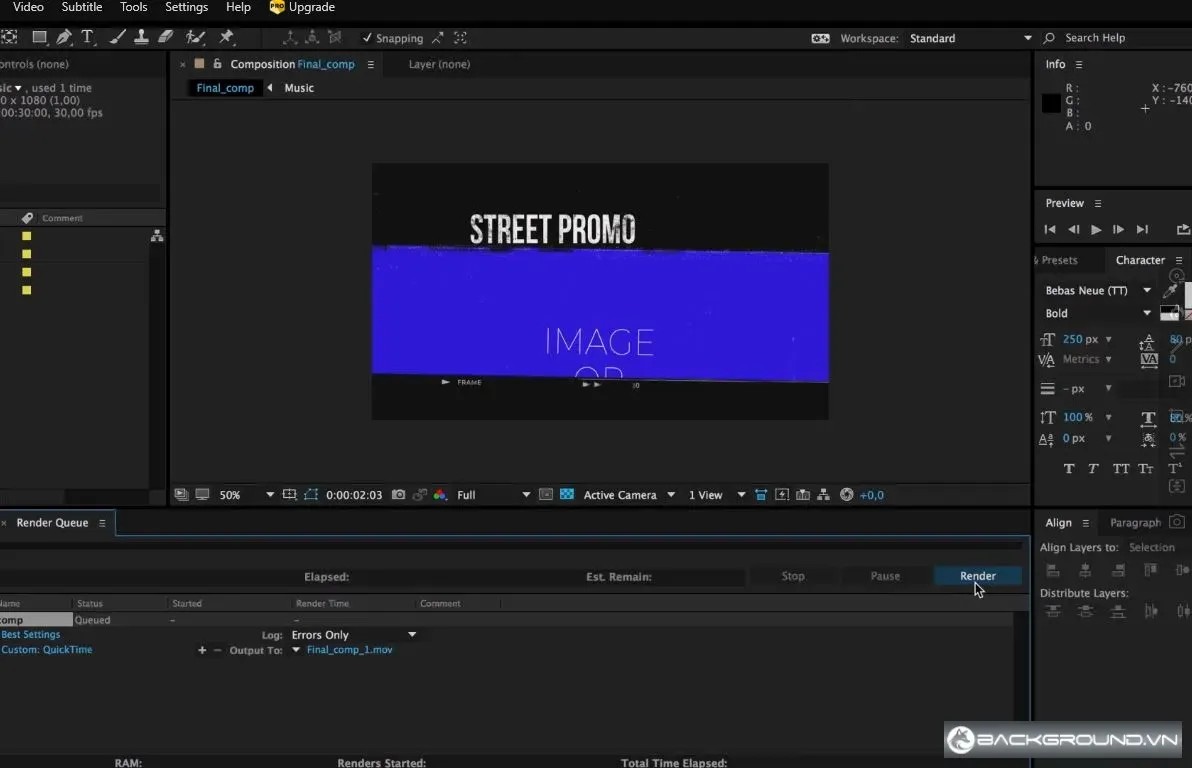The image size is (1192, 768).
Task: Open the Tools menu
Action: [134, 7]
